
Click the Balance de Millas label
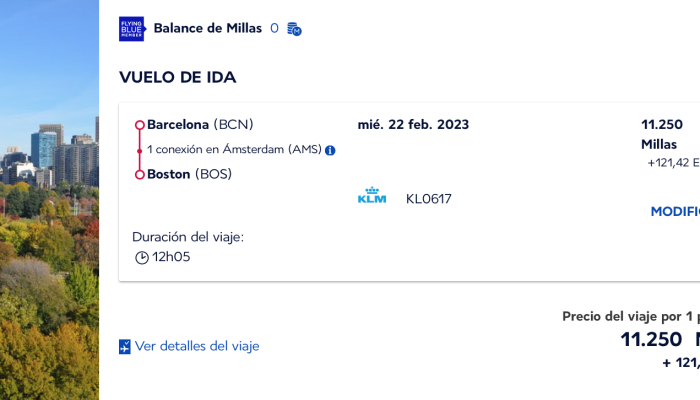pyautogui.click(x=208, y=28)
